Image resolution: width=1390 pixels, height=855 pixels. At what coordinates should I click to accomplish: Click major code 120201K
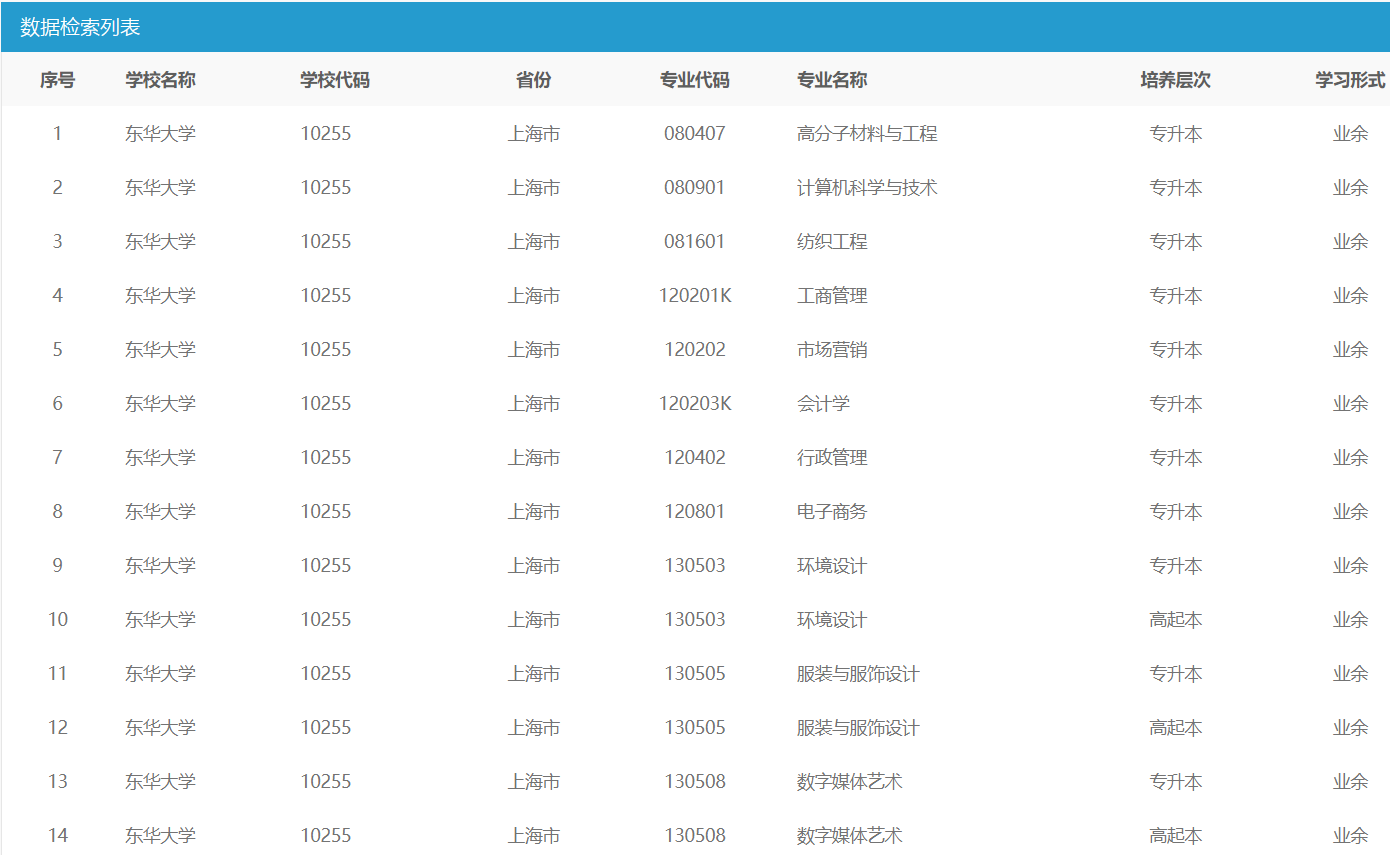pyautogui.click(x=695, y=296)
